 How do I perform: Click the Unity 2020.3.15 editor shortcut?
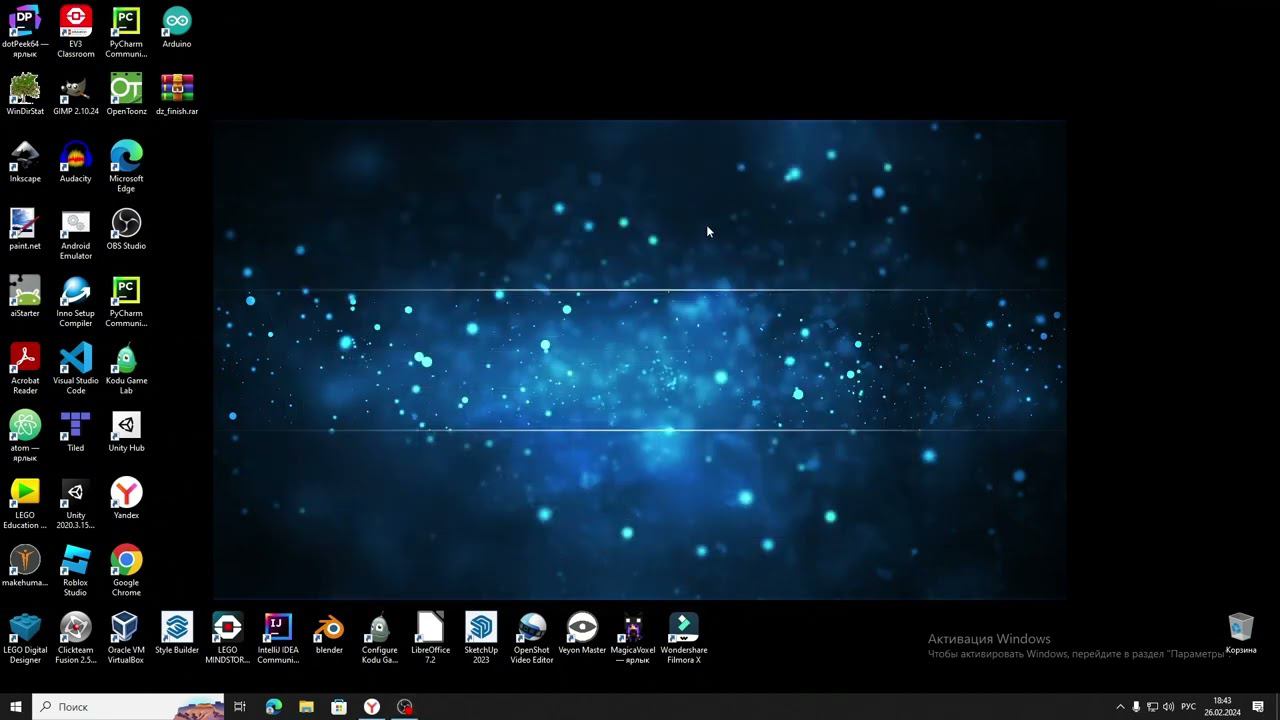coord(76,502)
